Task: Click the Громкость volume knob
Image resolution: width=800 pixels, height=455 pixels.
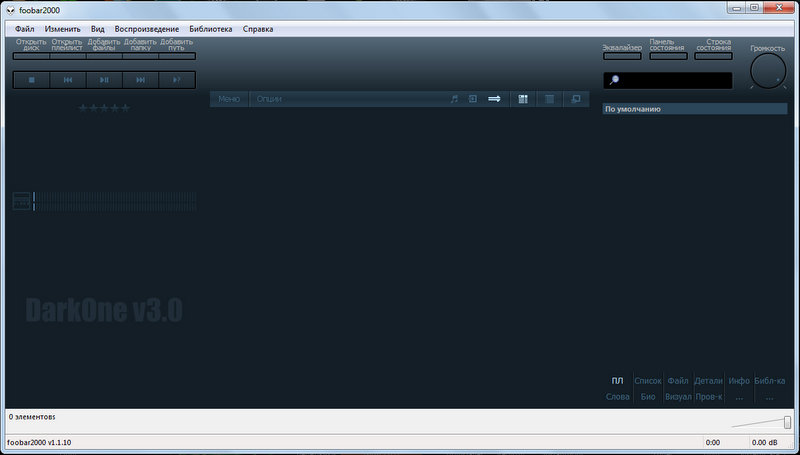Action: [768, 71]
